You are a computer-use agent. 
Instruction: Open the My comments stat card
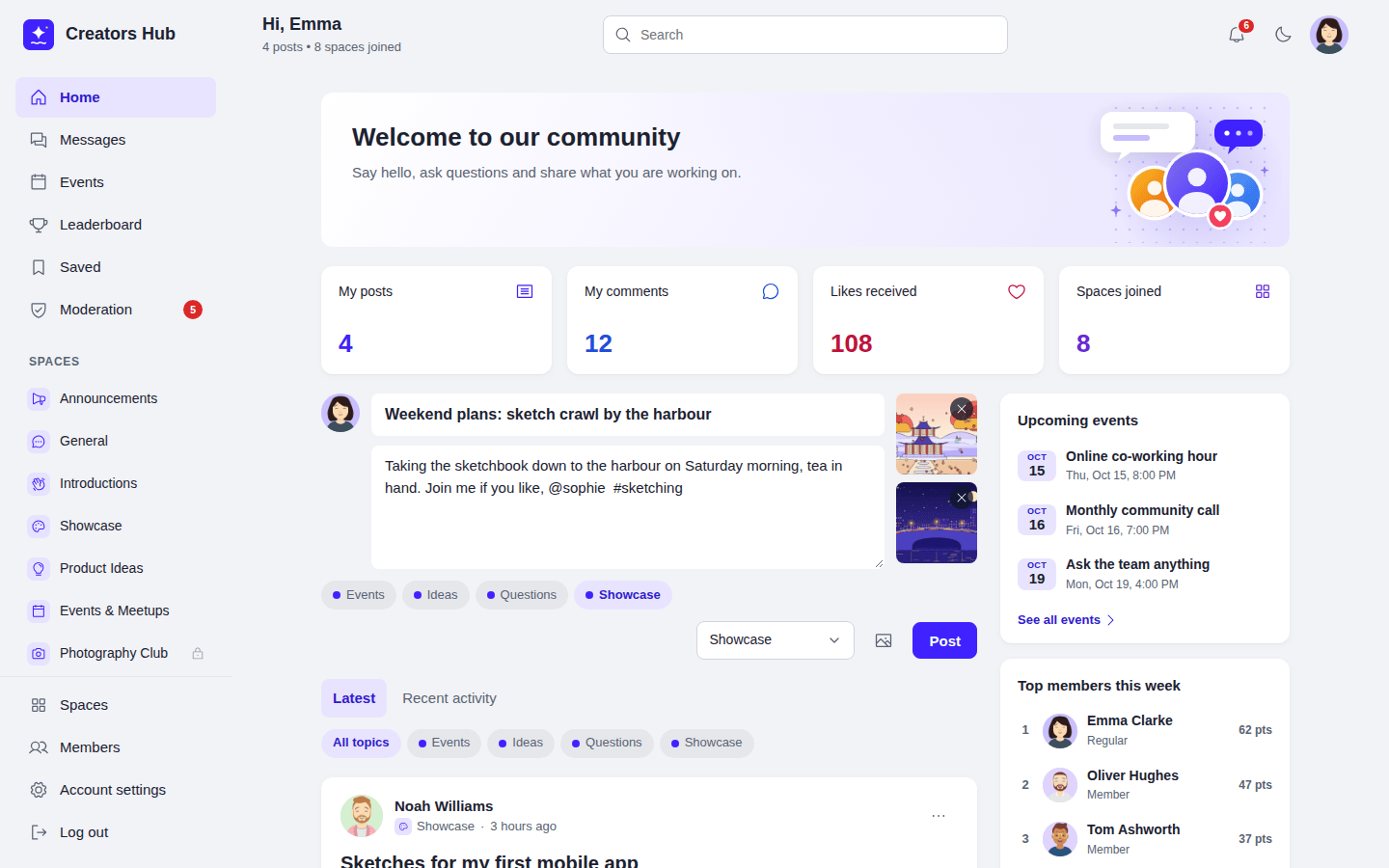tap(682, 320)
